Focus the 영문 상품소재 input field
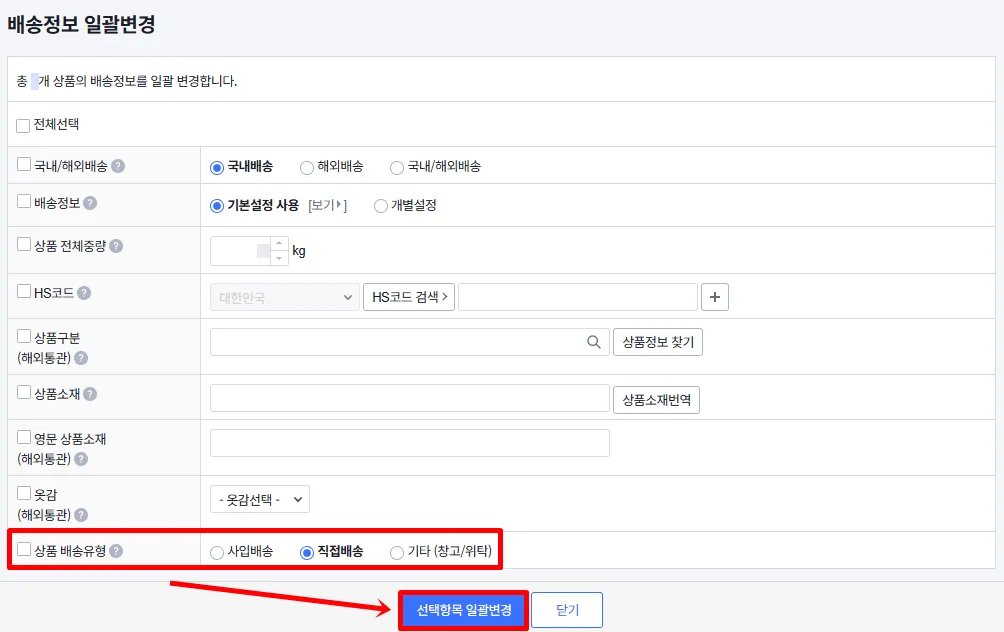This screenshot has height=632, width=1004. coord(410,443)
